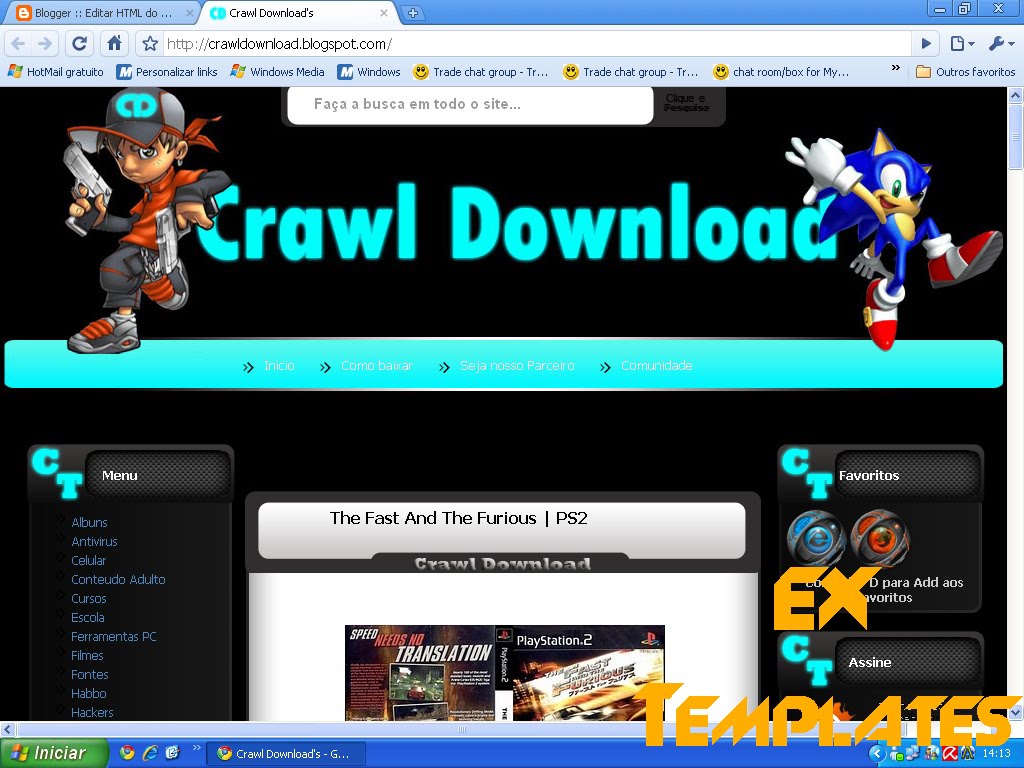Click the address bar URL field
Image resolution: width=1024 pixels, height=768 pixels.
coord(536,44)
